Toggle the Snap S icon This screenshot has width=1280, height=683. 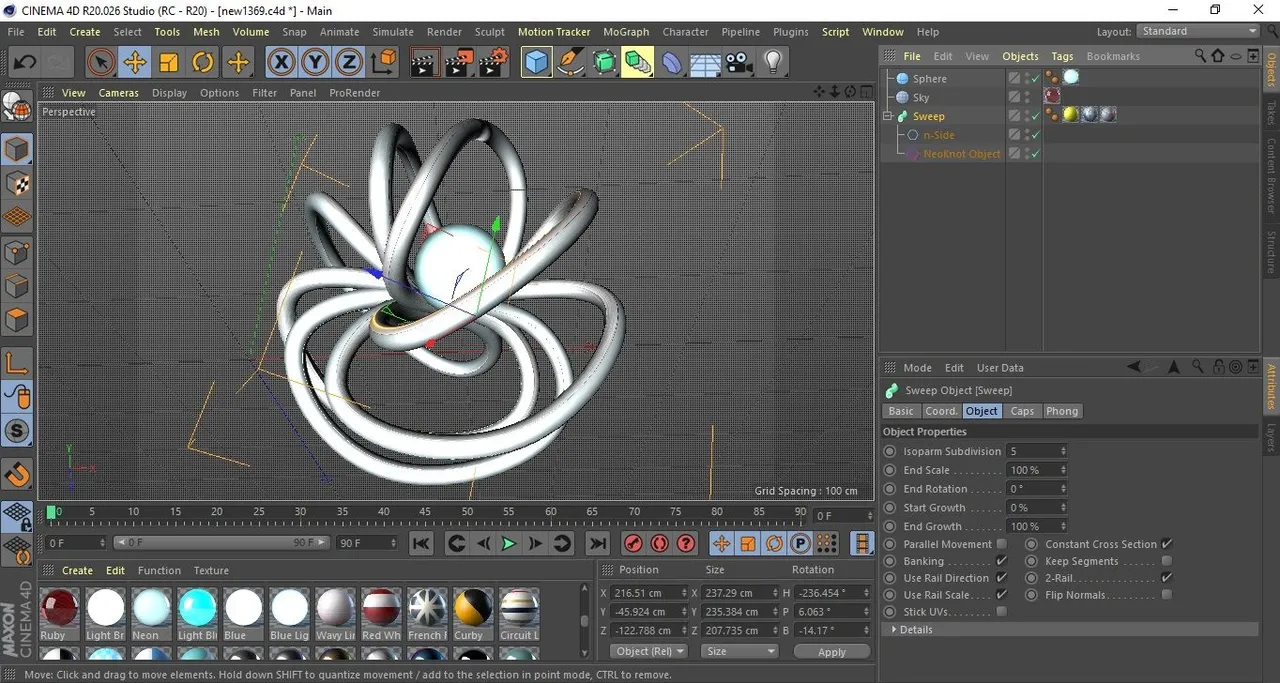point(16,431)
